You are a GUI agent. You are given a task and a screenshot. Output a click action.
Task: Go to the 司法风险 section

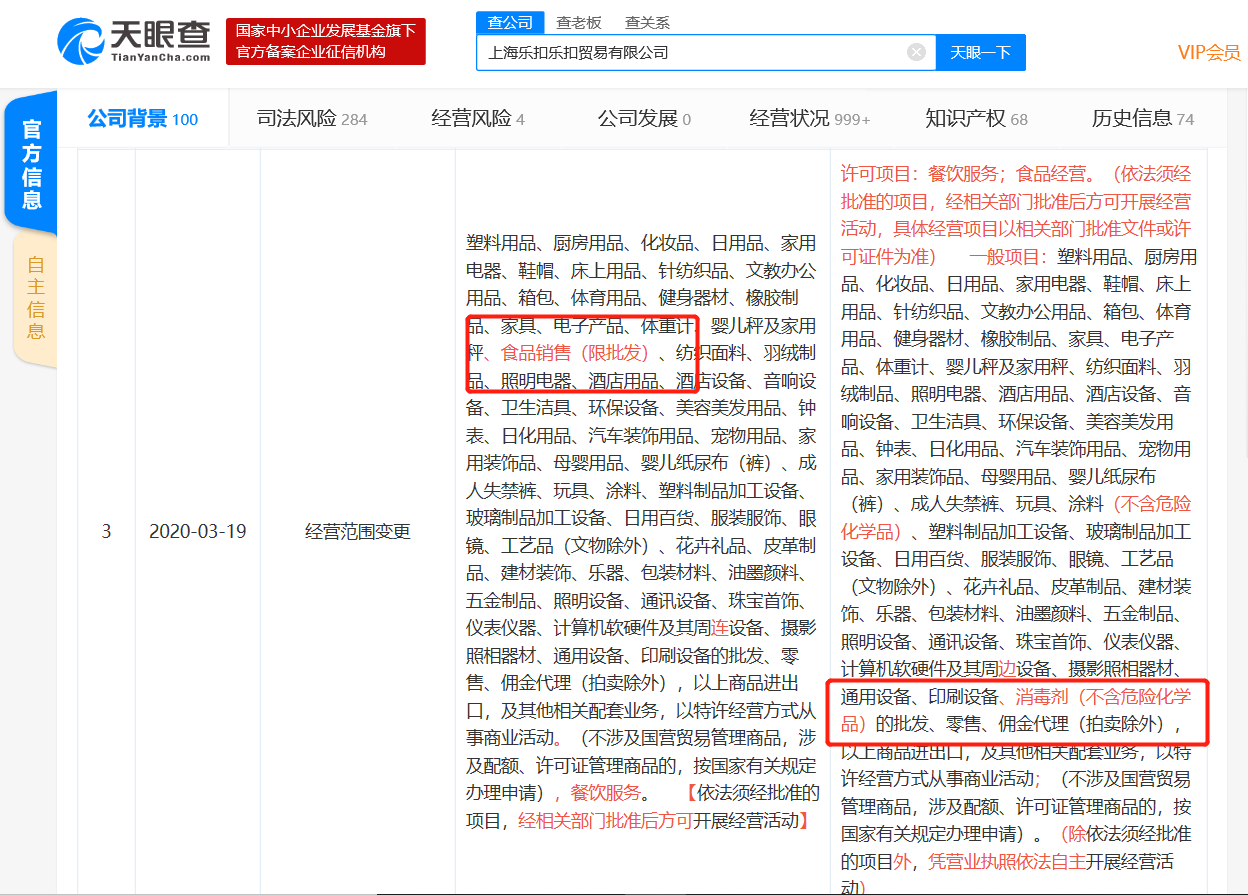(x=312, y=119)
